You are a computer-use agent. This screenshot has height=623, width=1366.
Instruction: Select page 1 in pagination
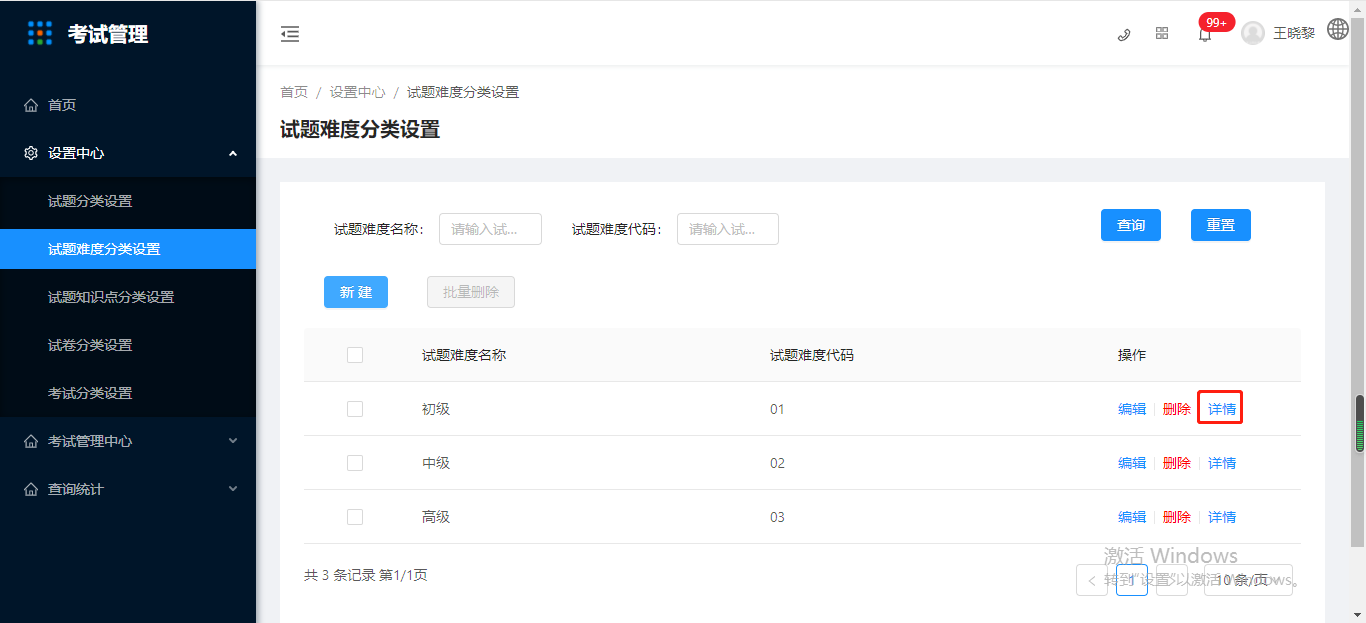[x=1132, y=580]
